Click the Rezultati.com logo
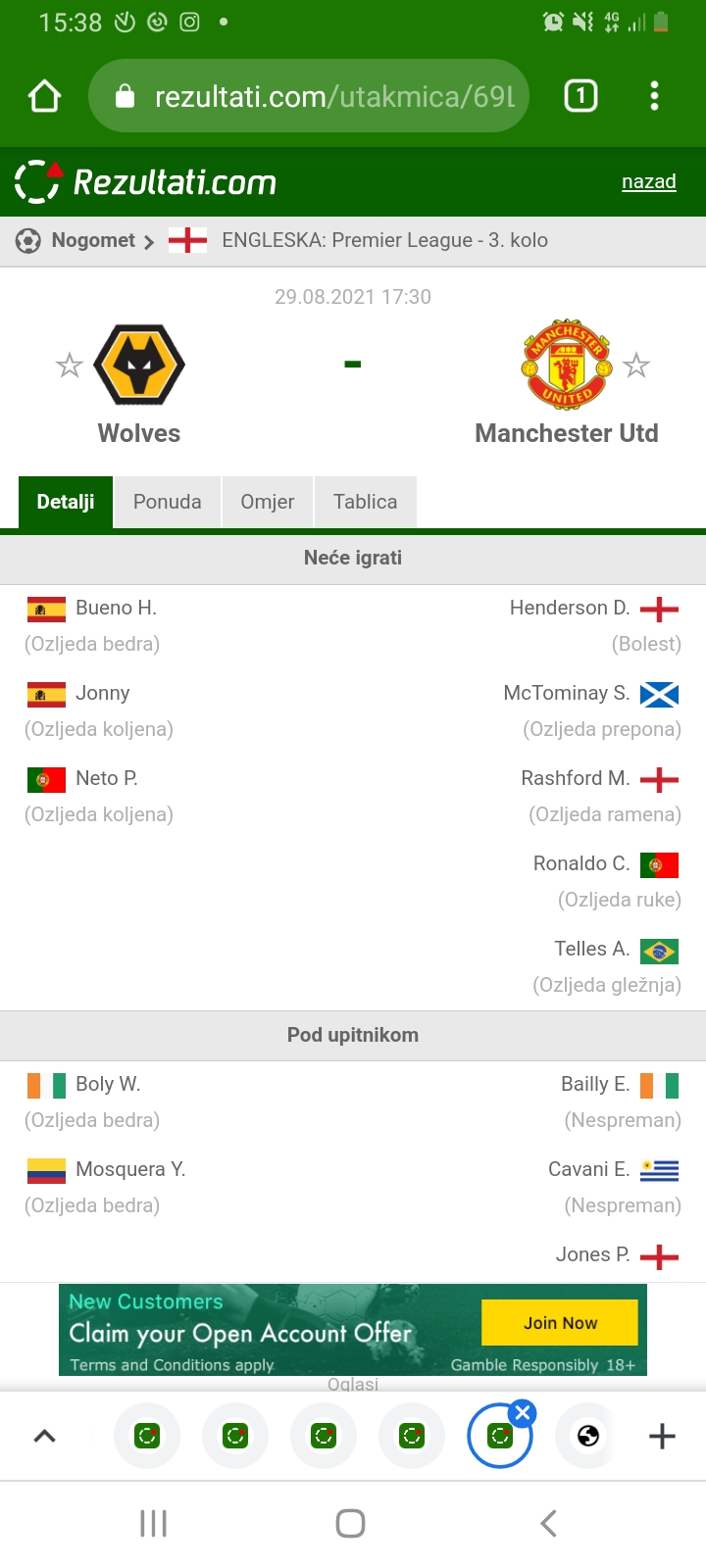706x1568 pixels. (x=145, y=181)
